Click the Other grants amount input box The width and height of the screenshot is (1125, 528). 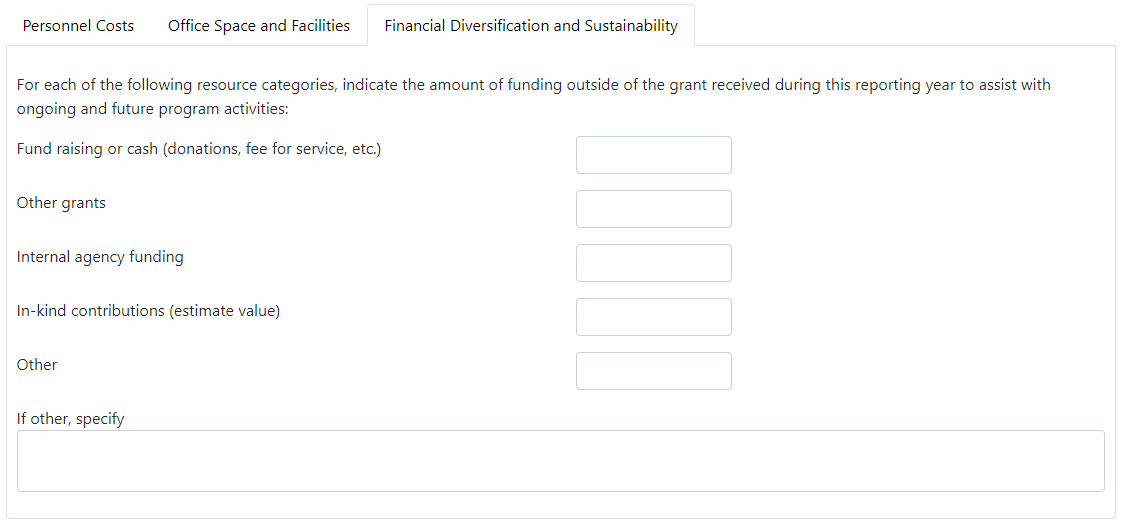click(653, 209)
